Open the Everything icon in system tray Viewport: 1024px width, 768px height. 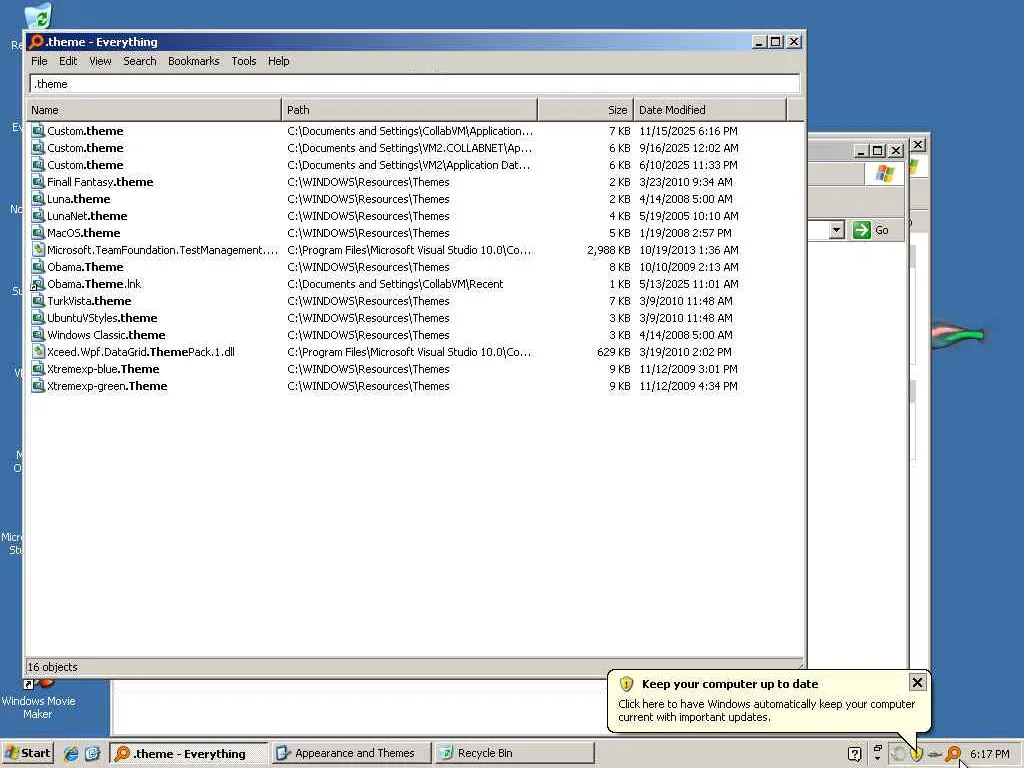(x=953, y=754)
